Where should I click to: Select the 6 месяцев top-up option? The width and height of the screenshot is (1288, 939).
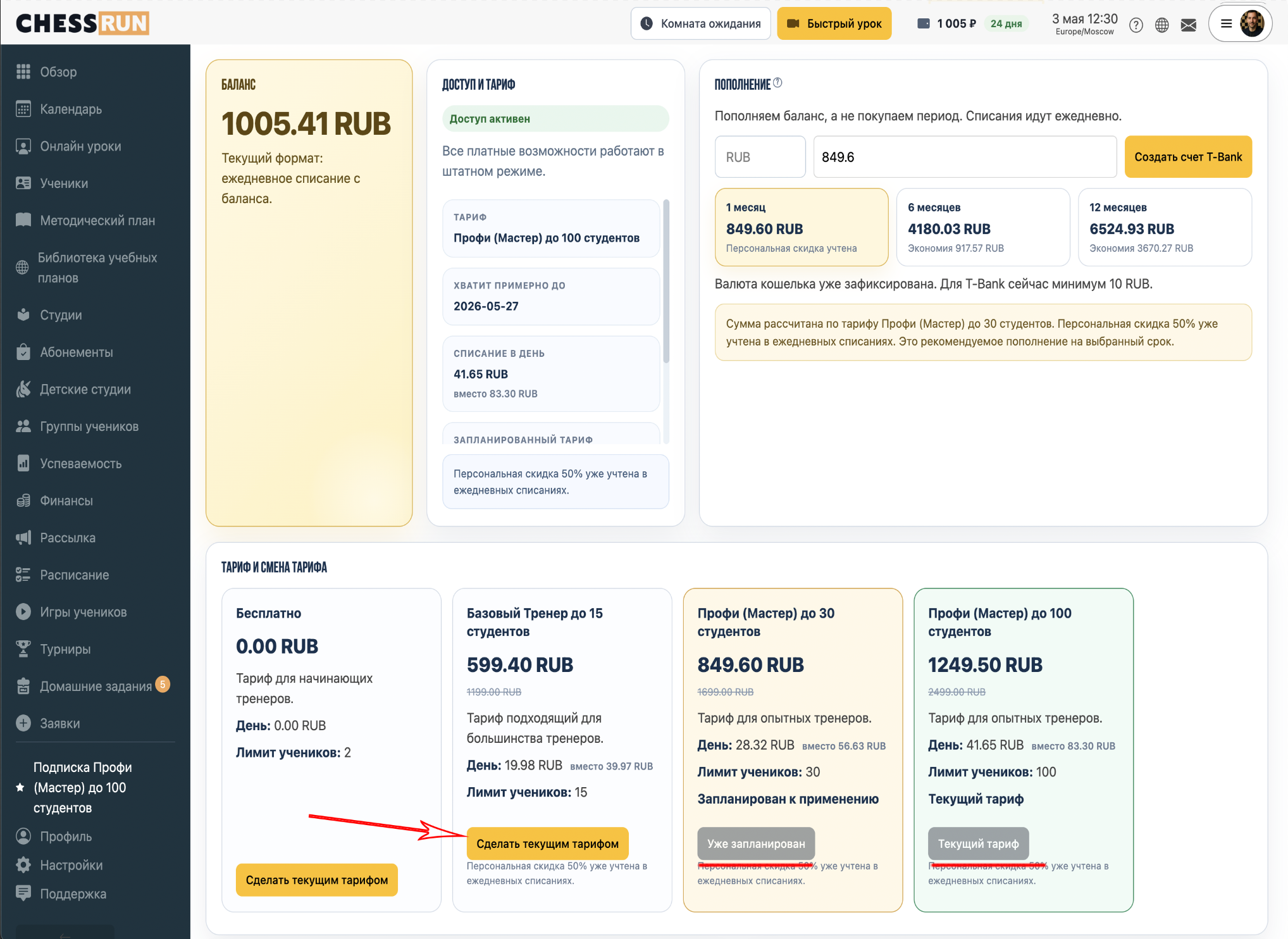click(x=983, y=227)
